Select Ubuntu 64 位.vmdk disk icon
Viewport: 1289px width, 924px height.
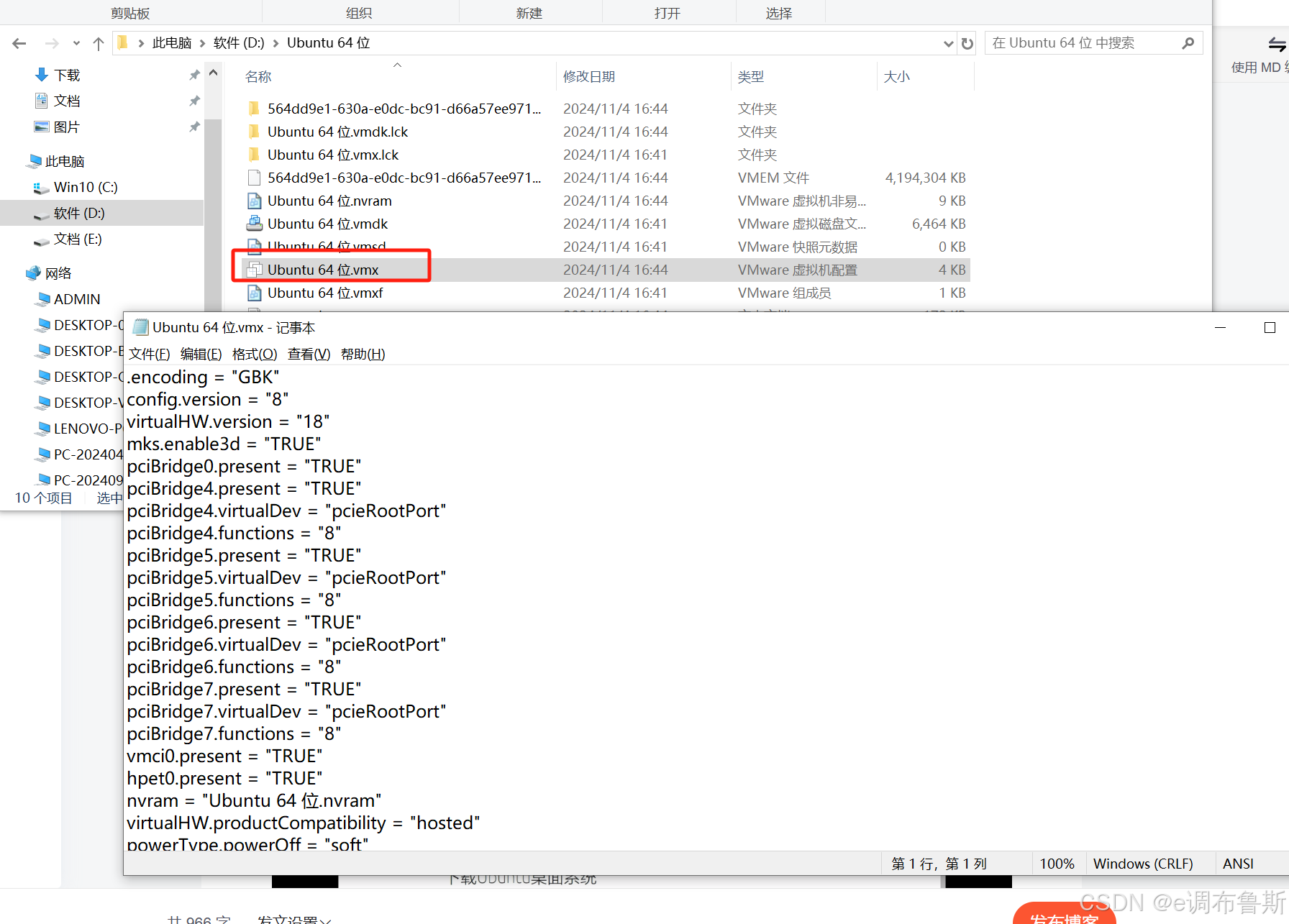tap(254, 224)
